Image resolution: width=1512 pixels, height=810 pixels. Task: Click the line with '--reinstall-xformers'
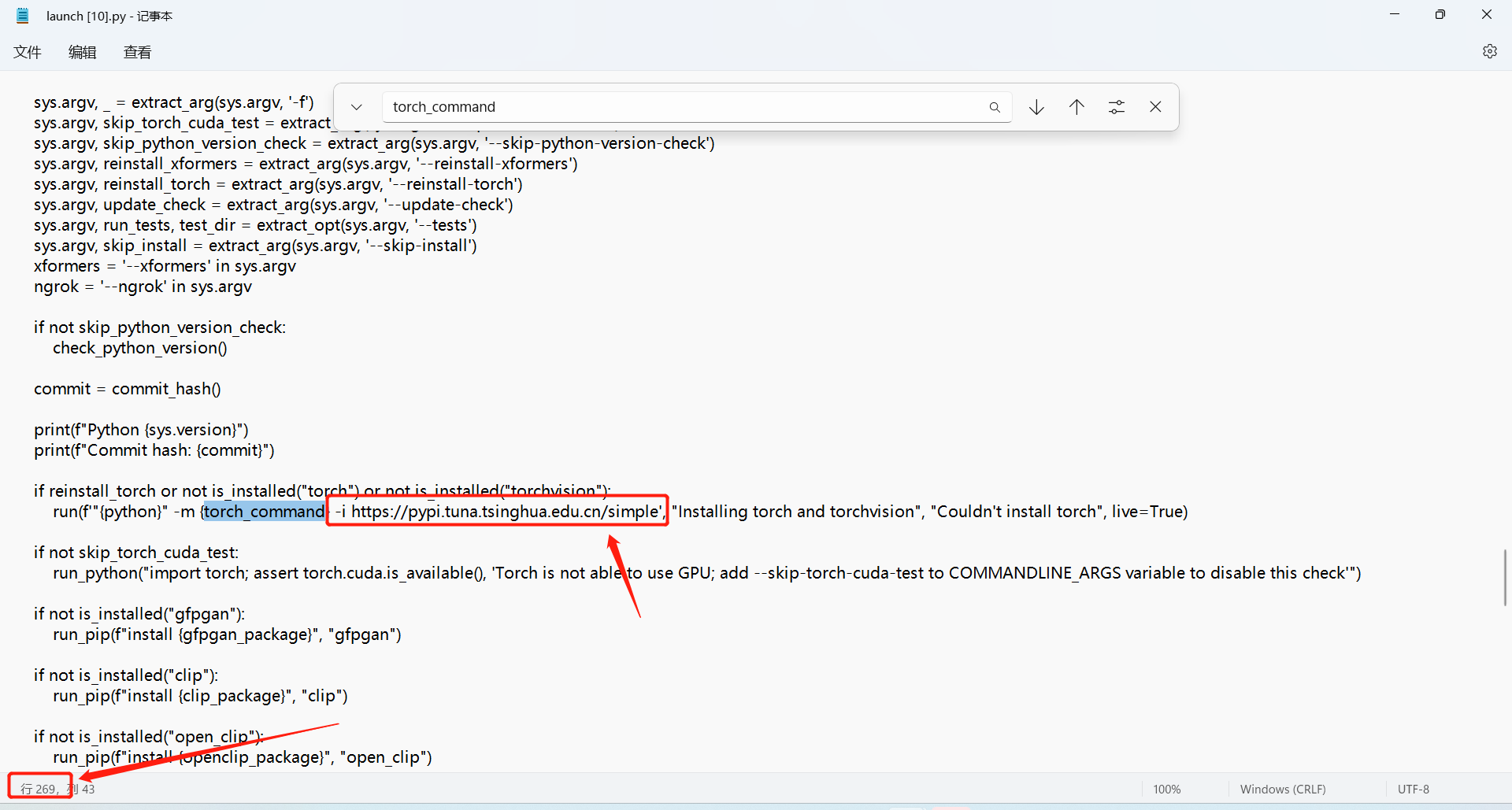[306, 164]
